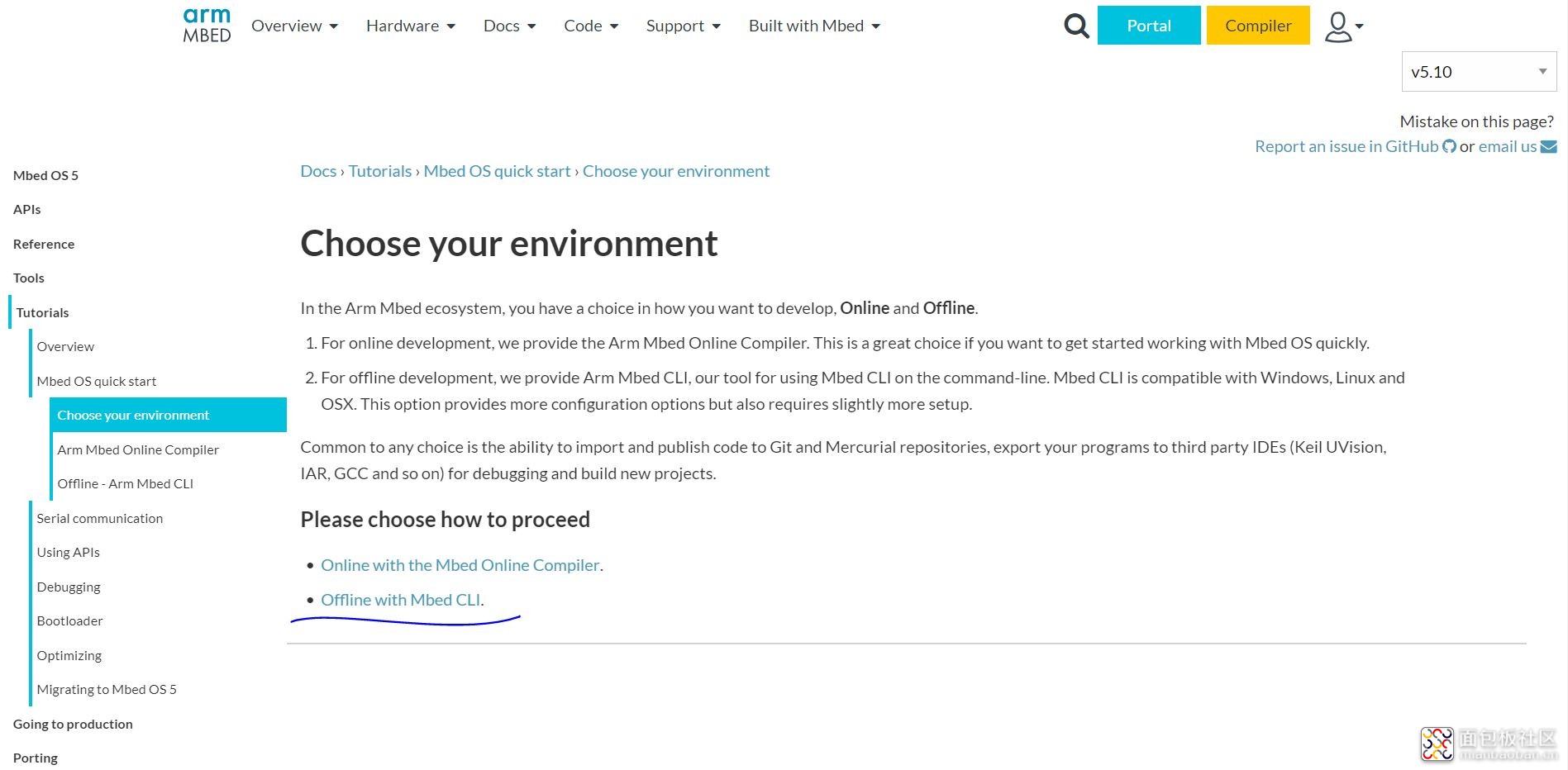Screen dimensions: 1568x770
Task: Open Mbed OS quick start sidebar item
Action: pyautogui.click(x=97, y=381)
